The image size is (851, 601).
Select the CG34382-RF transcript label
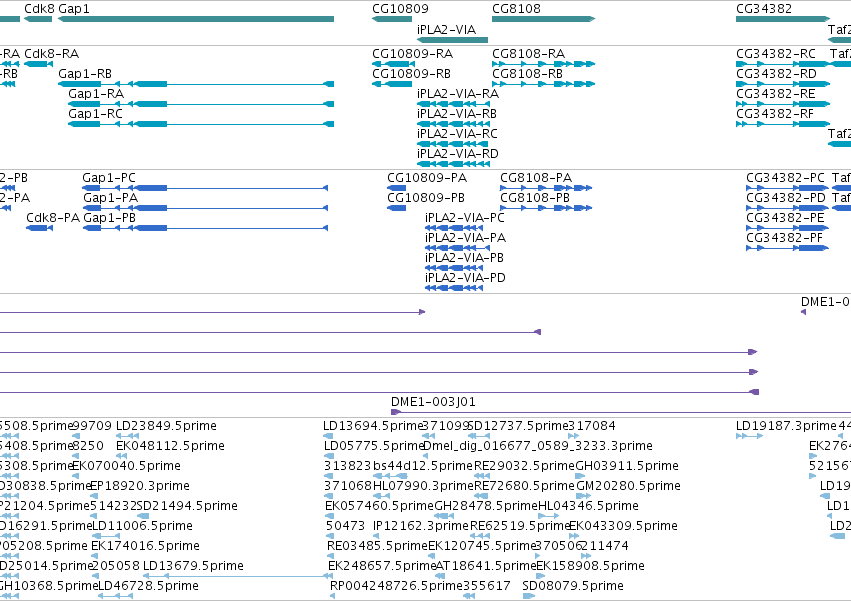pyautogui.click(x=775, y=113)
